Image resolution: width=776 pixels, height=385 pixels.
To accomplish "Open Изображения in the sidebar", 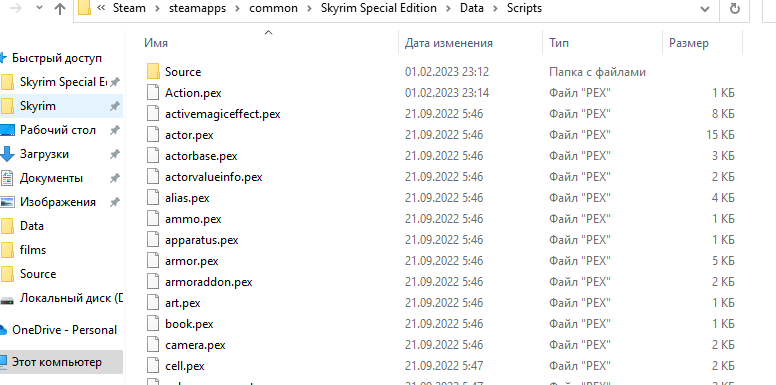I will [57, 202].
